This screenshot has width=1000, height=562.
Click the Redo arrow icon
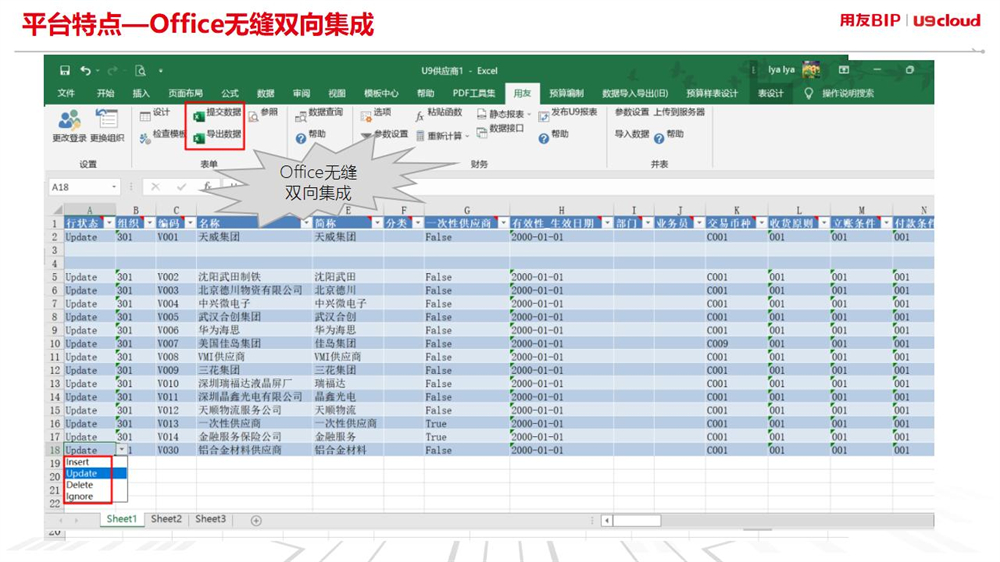point(112,70)
